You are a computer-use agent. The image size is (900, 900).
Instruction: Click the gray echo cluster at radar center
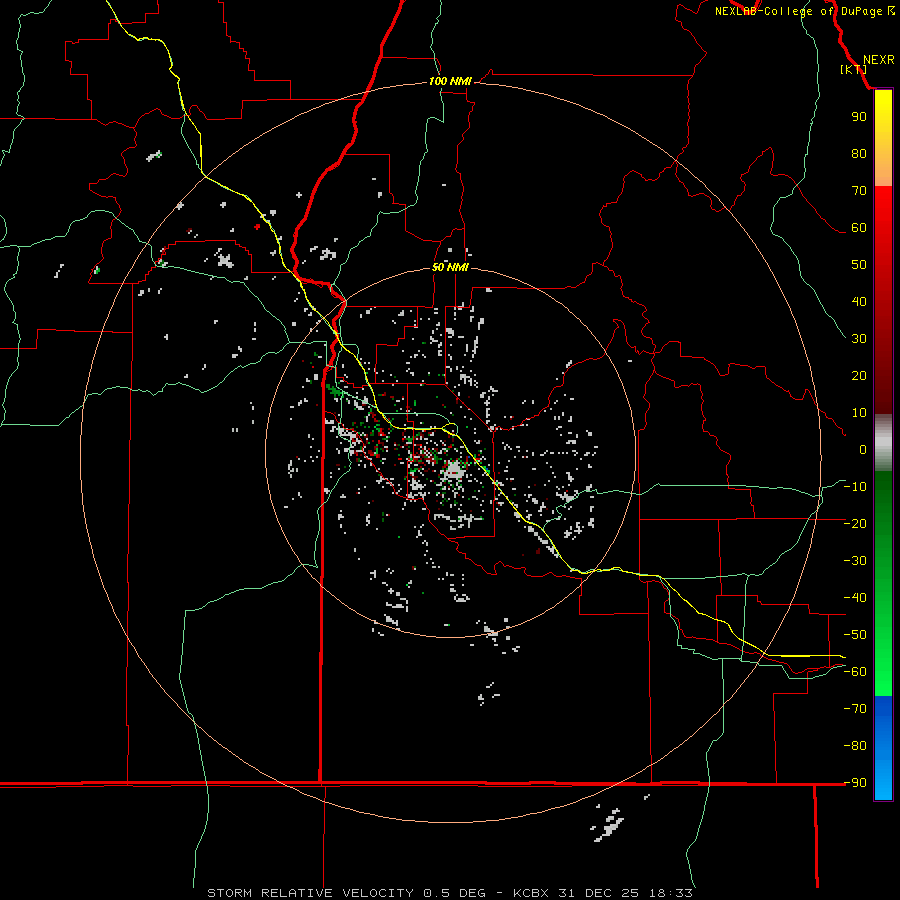(455, 471)
